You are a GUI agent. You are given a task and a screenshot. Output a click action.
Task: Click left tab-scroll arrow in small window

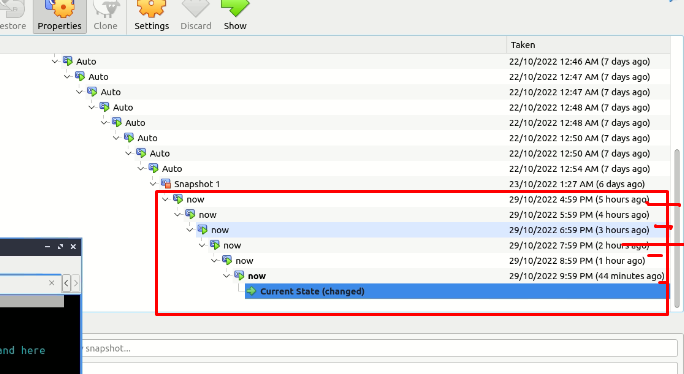[x=66, y=283]
